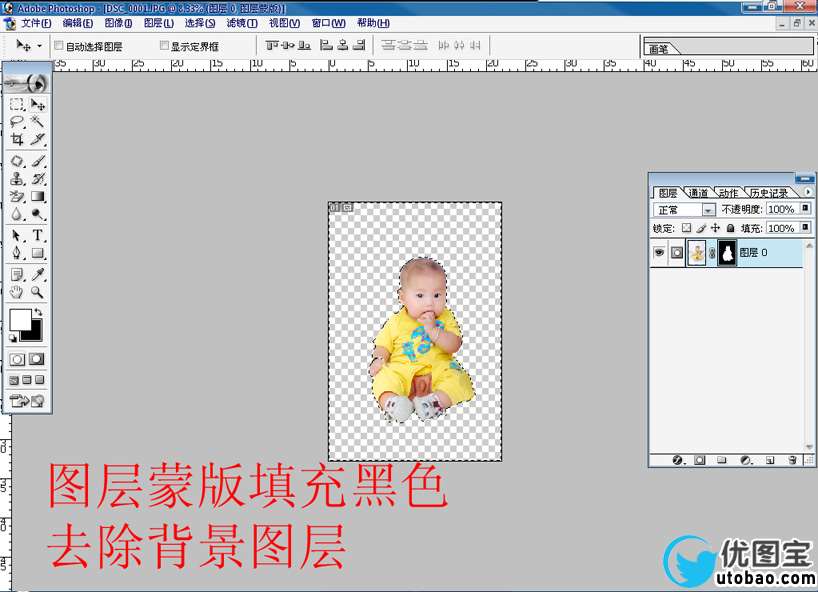
Task: Switch to 通道 tab
Action: coord(699,193)
